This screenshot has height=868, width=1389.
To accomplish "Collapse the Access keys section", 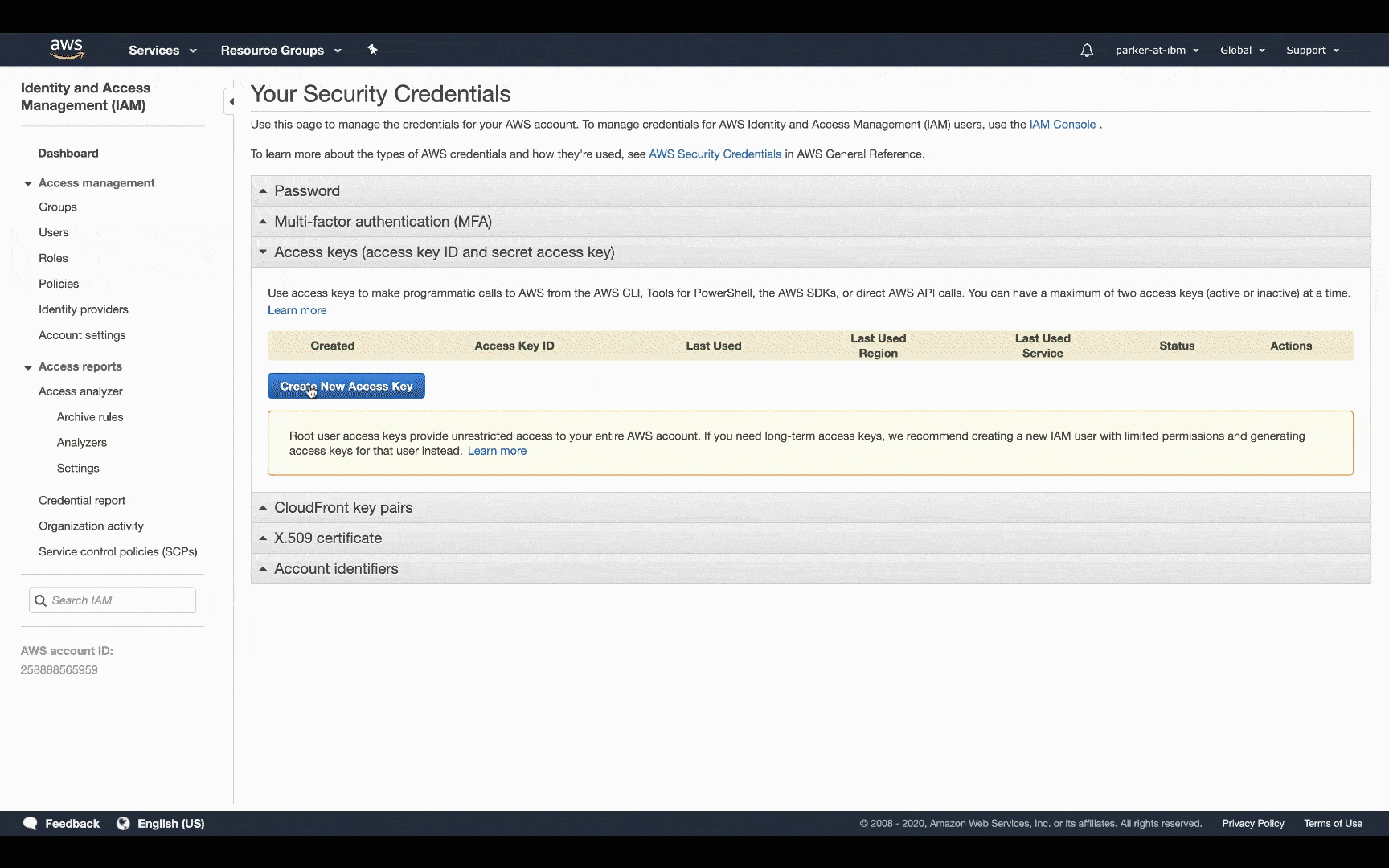I will coord(444,252).
